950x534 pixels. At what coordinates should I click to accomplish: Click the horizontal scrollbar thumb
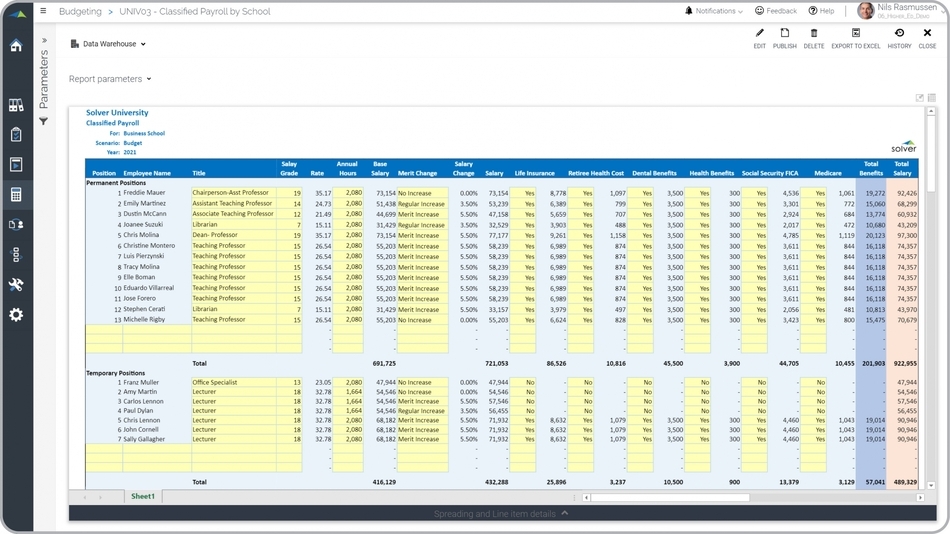(x=670, y=498)
